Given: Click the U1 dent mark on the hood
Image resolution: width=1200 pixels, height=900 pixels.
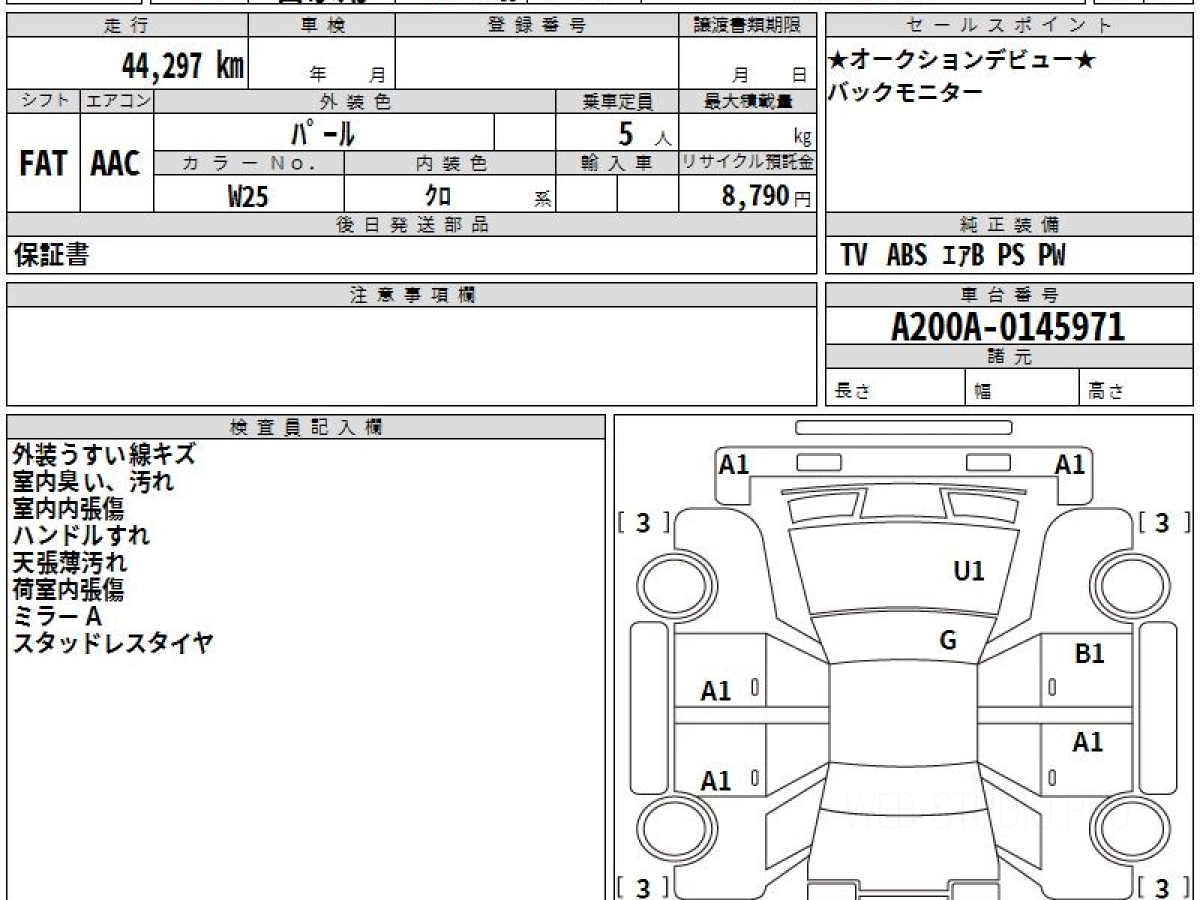Looking at the screenshot, I should coord(968,571).
